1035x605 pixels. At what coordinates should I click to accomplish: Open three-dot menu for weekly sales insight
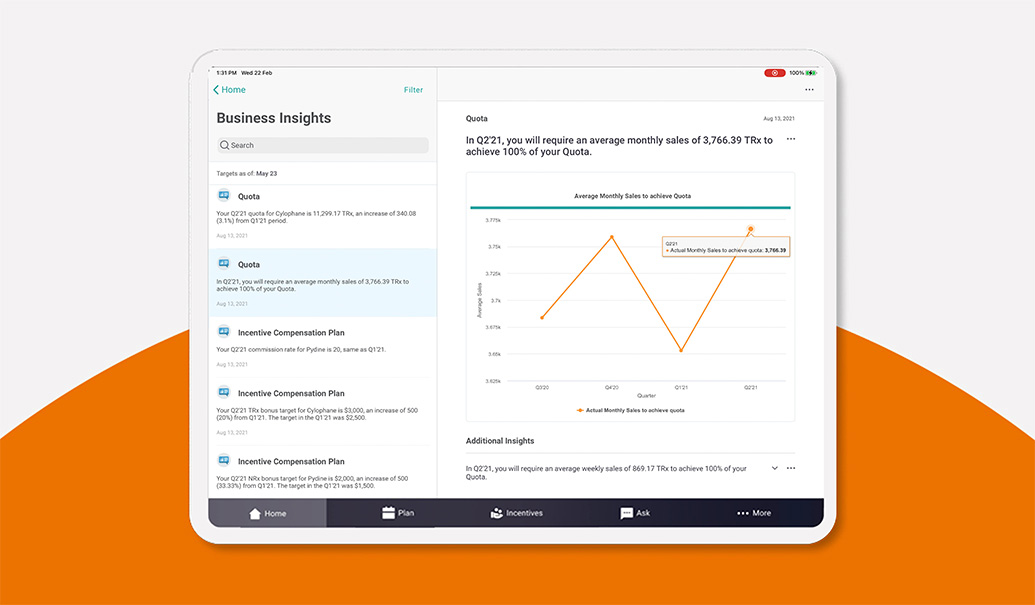pyautogui.click(x=791, y=468)
